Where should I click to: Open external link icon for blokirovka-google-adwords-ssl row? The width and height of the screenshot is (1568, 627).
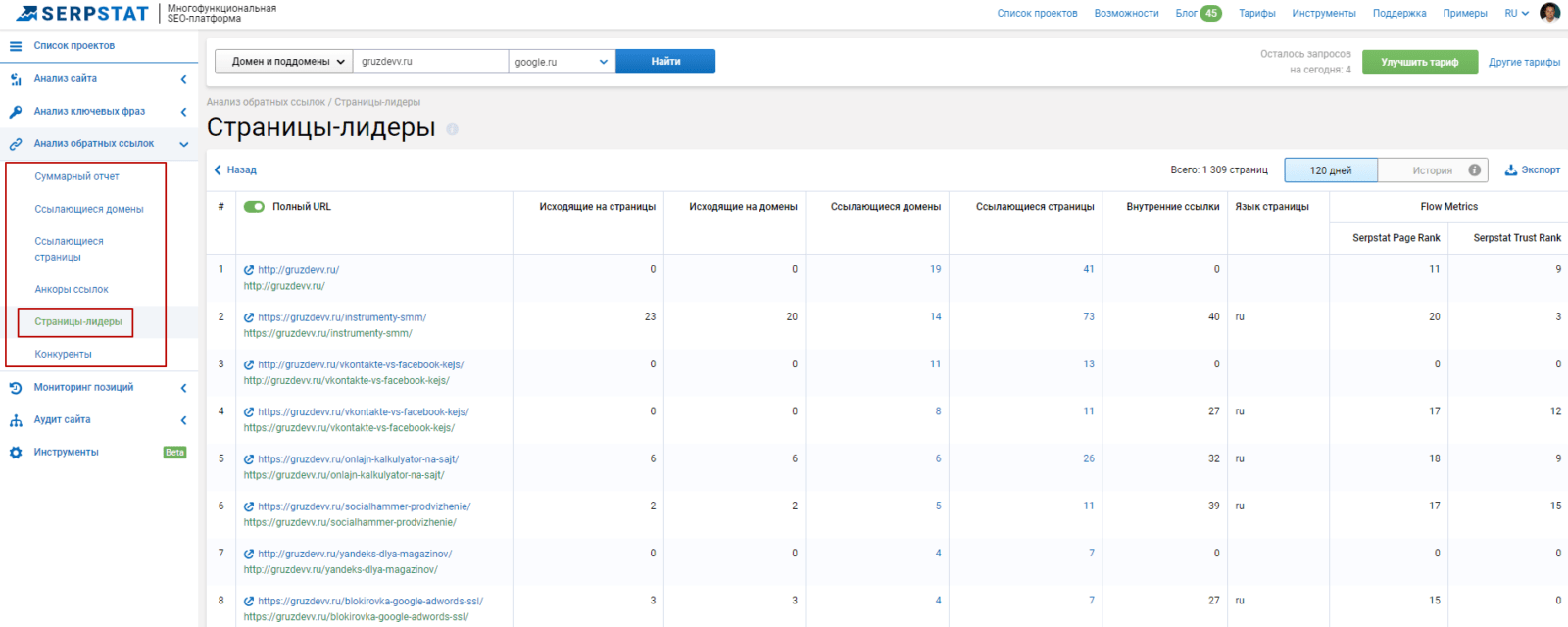click(x=249, y=602)
